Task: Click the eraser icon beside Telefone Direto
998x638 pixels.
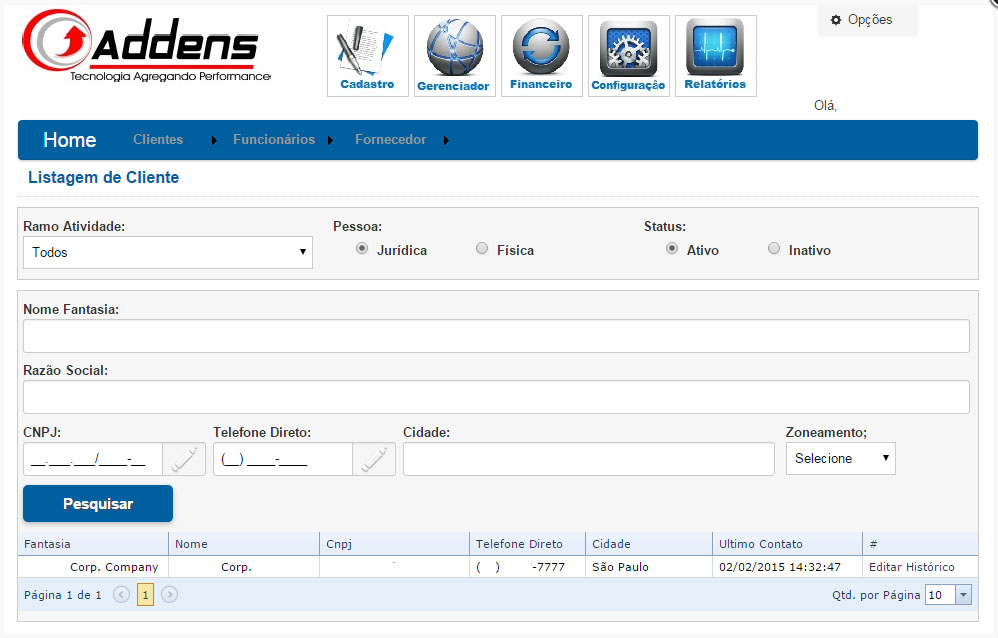Action: [x=374, y=459]
